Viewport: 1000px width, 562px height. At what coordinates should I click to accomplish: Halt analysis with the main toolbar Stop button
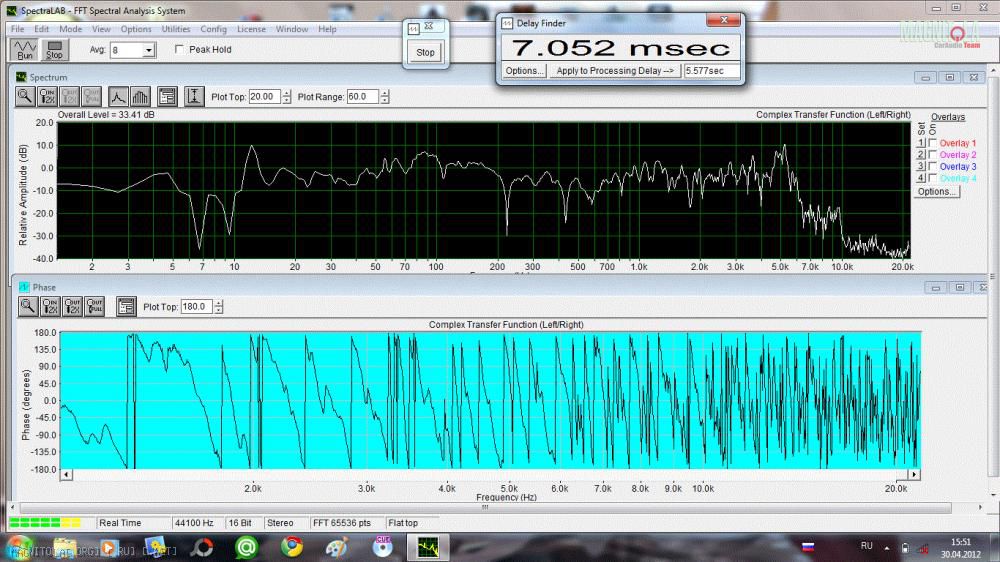54,50
